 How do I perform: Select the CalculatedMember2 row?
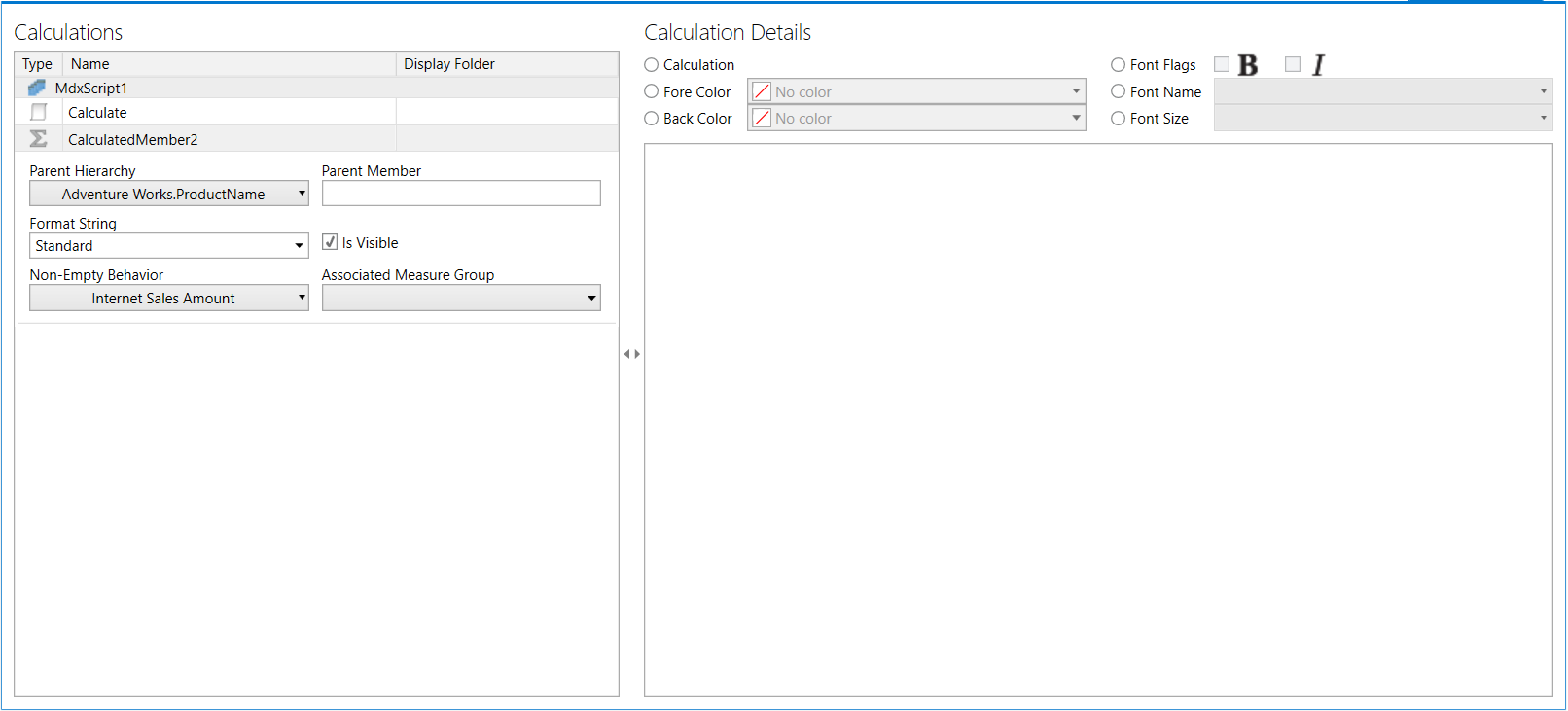[x=316, y=139]
